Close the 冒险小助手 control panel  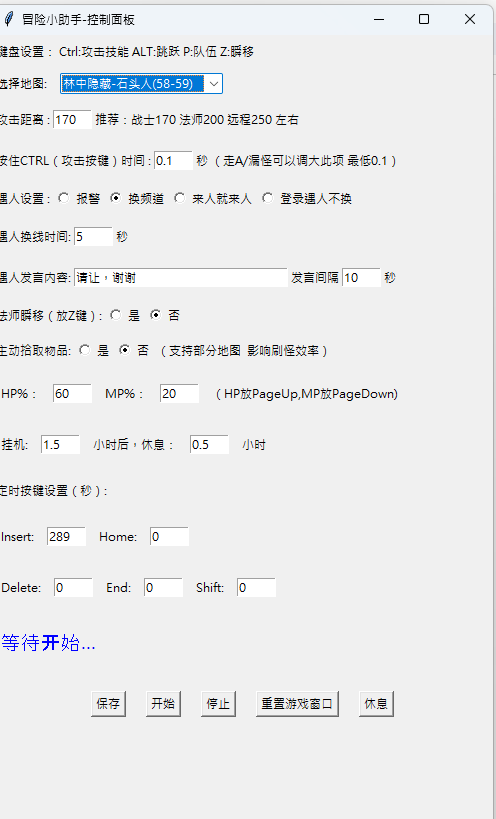469,19
